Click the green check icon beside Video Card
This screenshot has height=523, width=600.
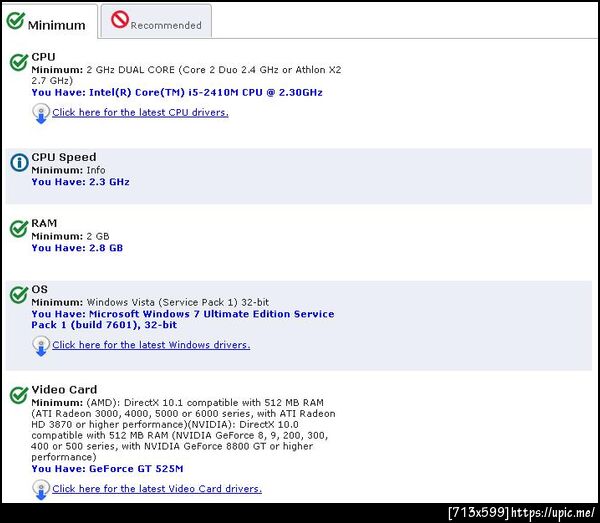pyautogui.click(x=19, y=395)
